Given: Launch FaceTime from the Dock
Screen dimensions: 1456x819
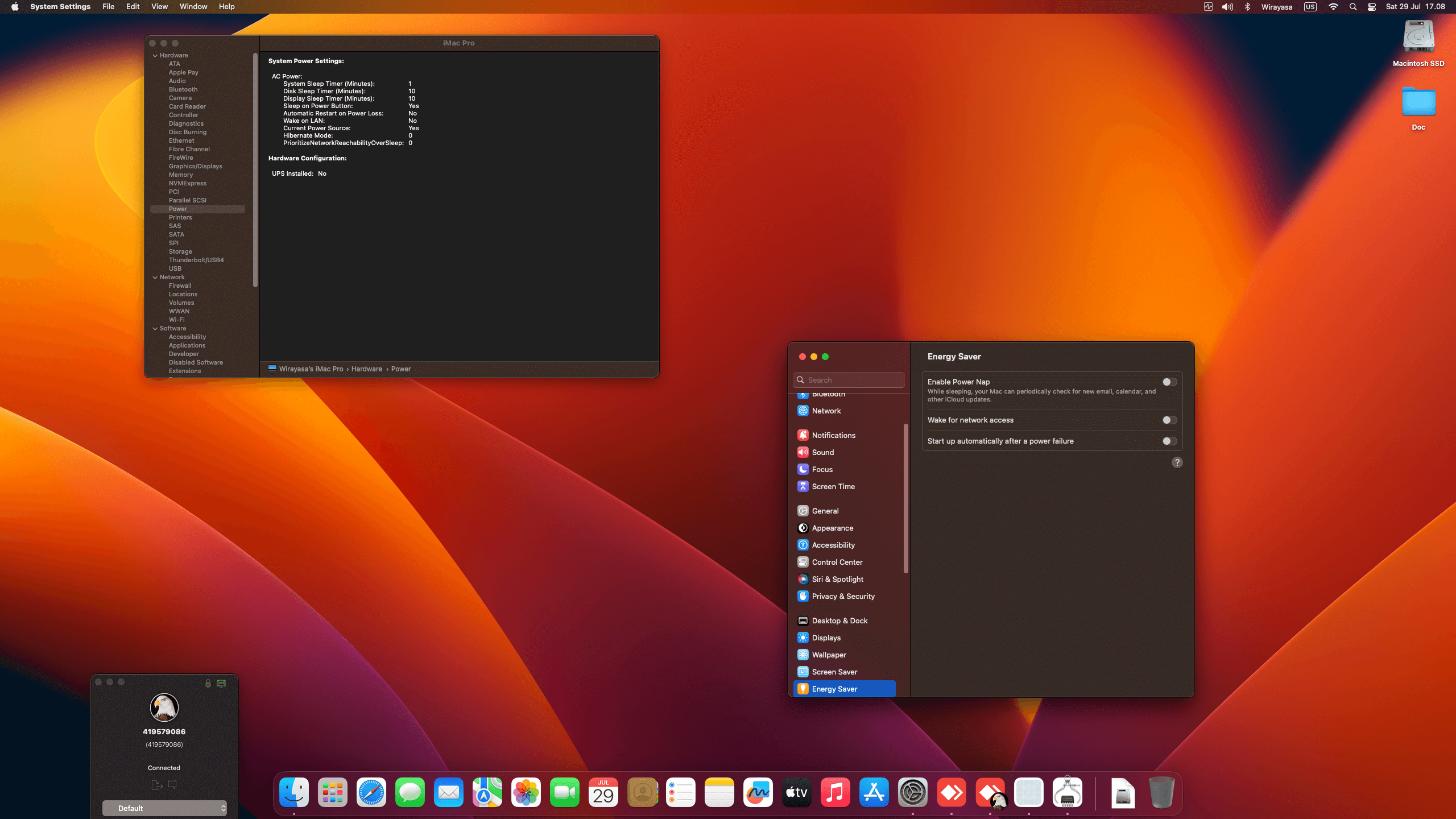Looking at the screenshot, I should point(564,792).
